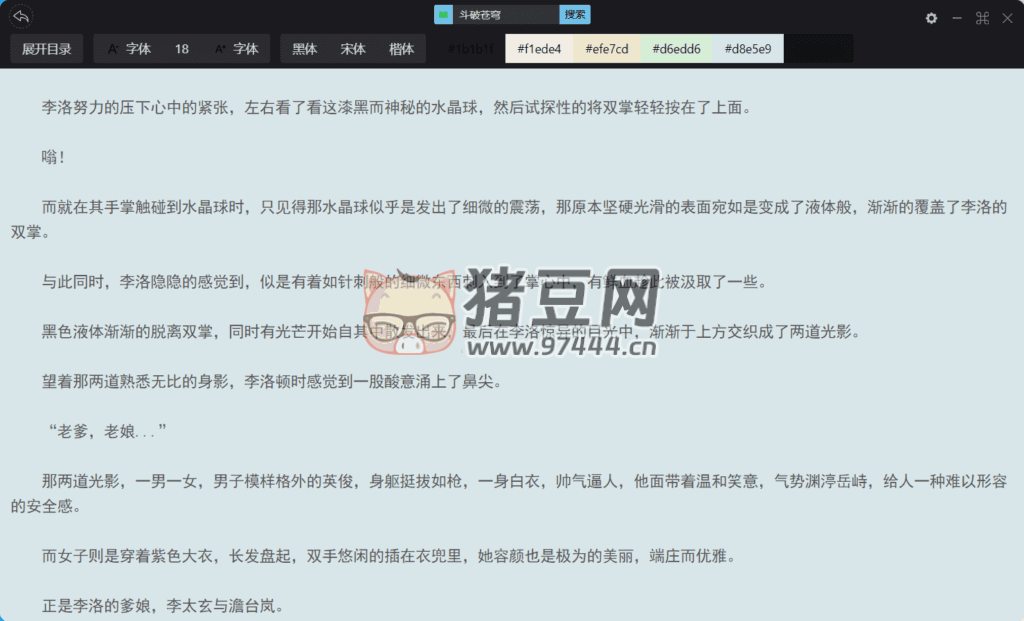
Task: Increase font size with A+ 字体
Action: (236, 49)
